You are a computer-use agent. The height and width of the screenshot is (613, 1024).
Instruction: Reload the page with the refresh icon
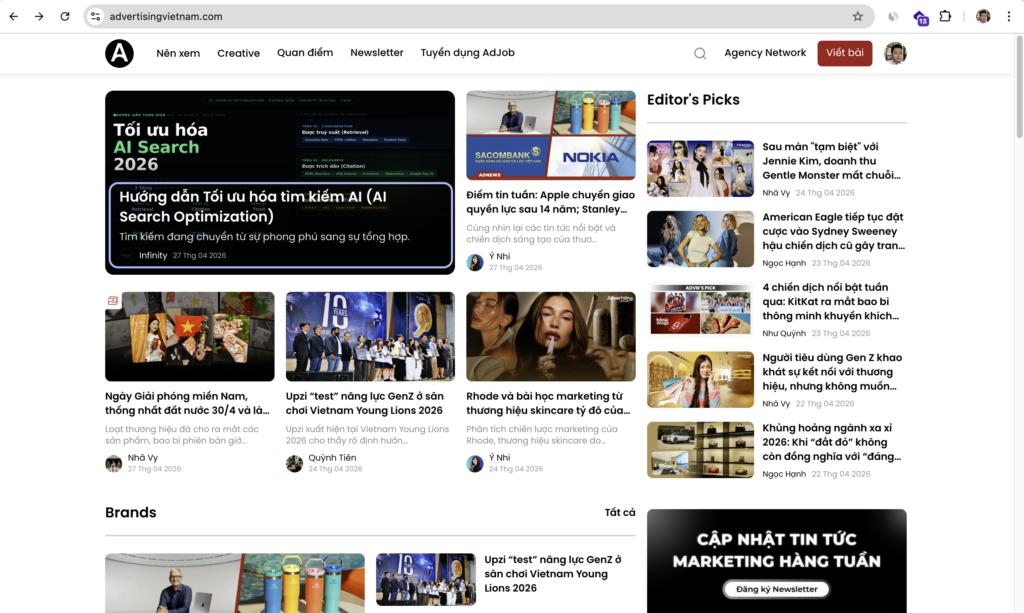tap(65, 16)
